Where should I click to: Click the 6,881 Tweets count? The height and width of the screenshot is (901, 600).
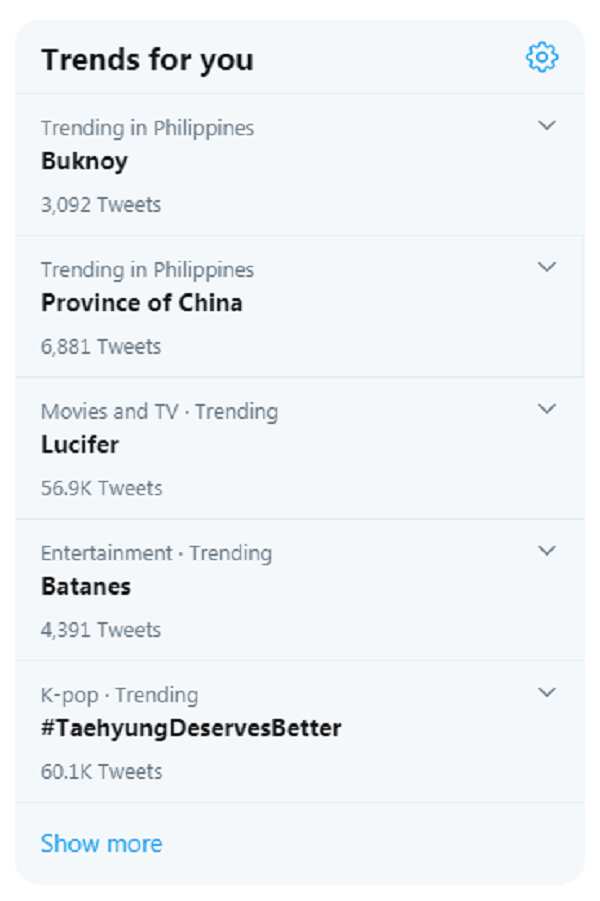pos(101,346)
